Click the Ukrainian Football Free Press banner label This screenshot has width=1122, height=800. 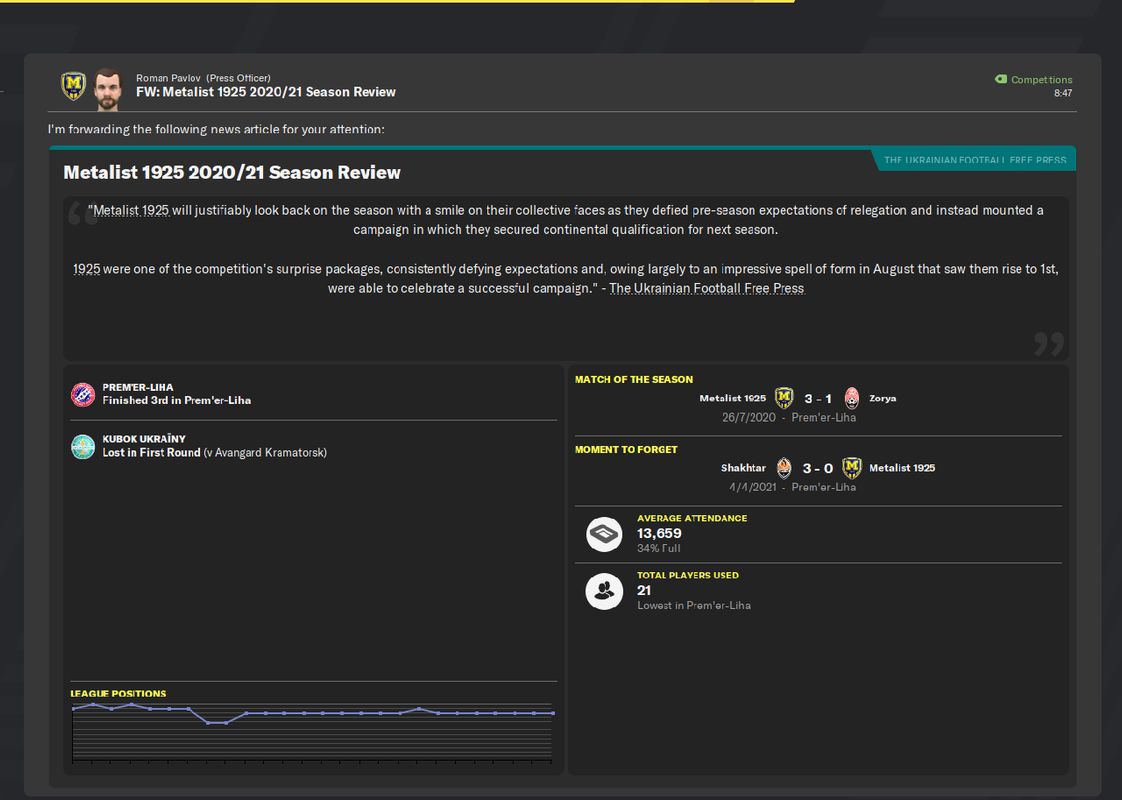coord(975,160)
